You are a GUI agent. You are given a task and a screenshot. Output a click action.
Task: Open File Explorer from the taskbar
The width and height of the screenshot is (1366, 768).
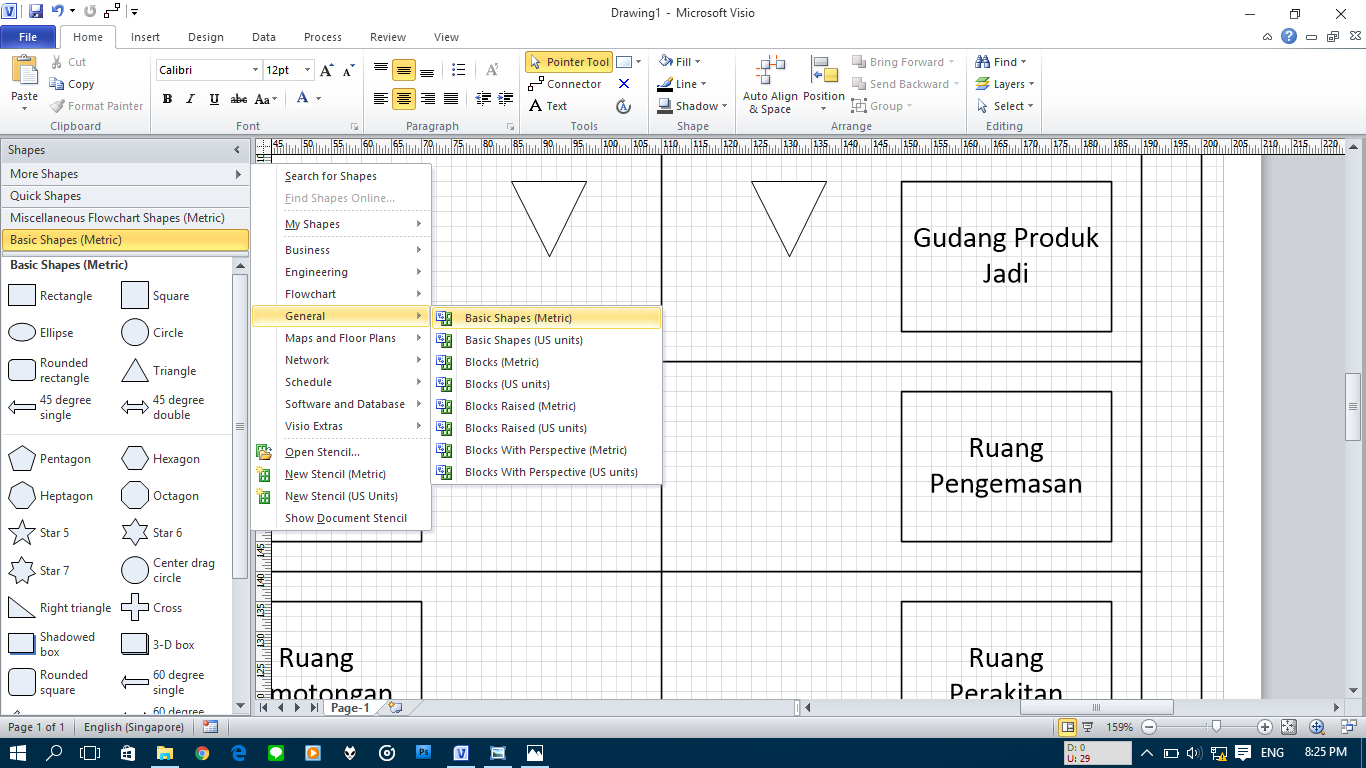point(164,752)
